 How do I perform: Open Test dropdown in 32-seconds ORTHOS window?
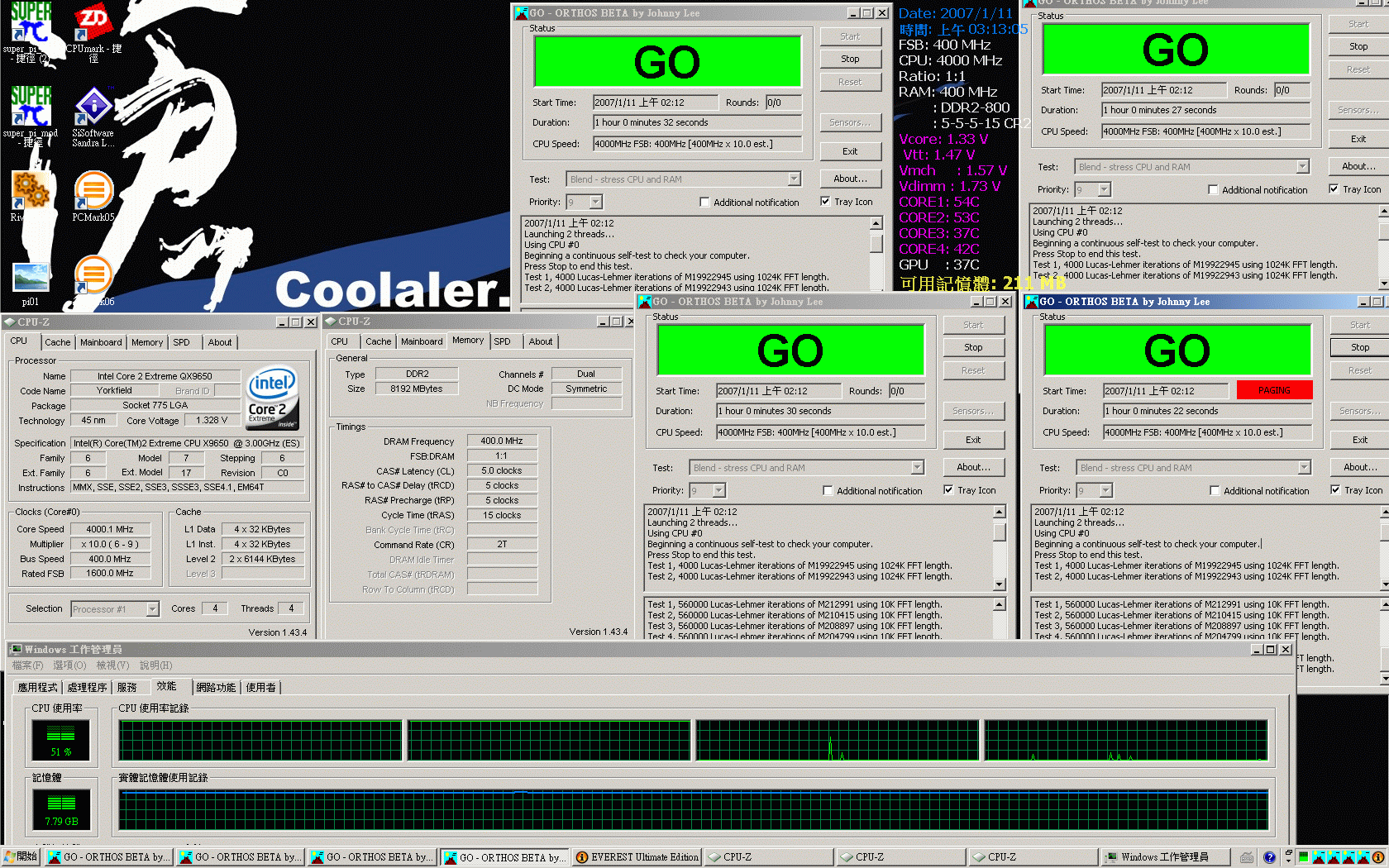coord(794,179)
